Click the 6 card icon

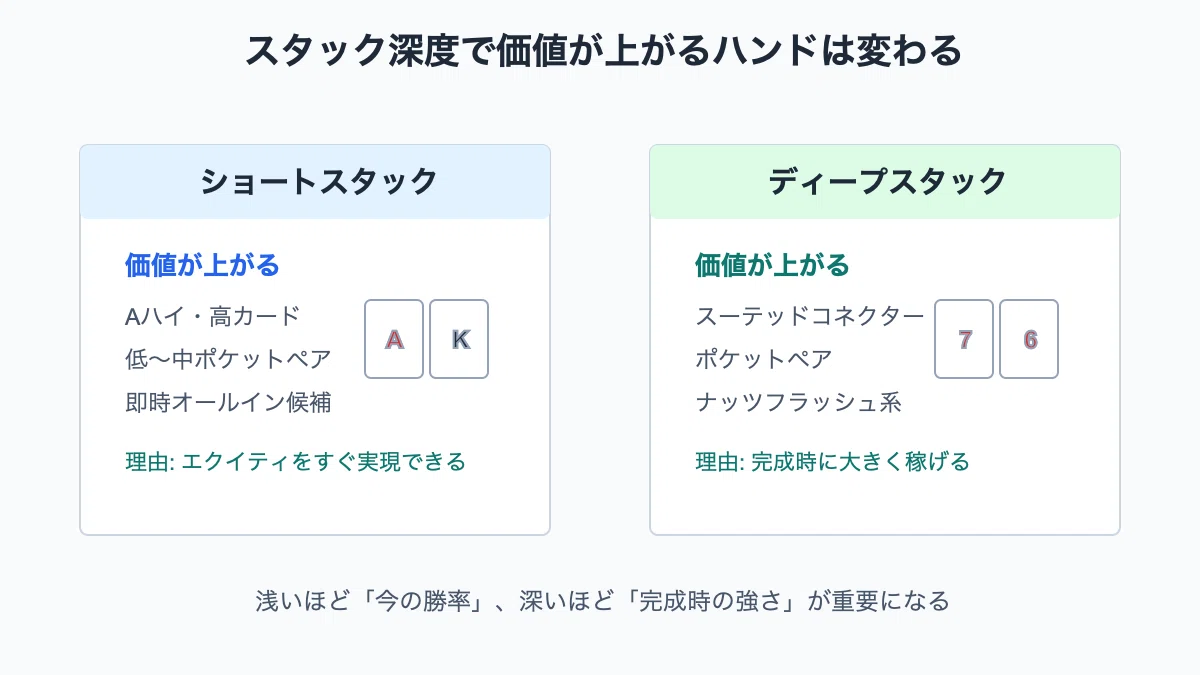[x=1029, y=339]
